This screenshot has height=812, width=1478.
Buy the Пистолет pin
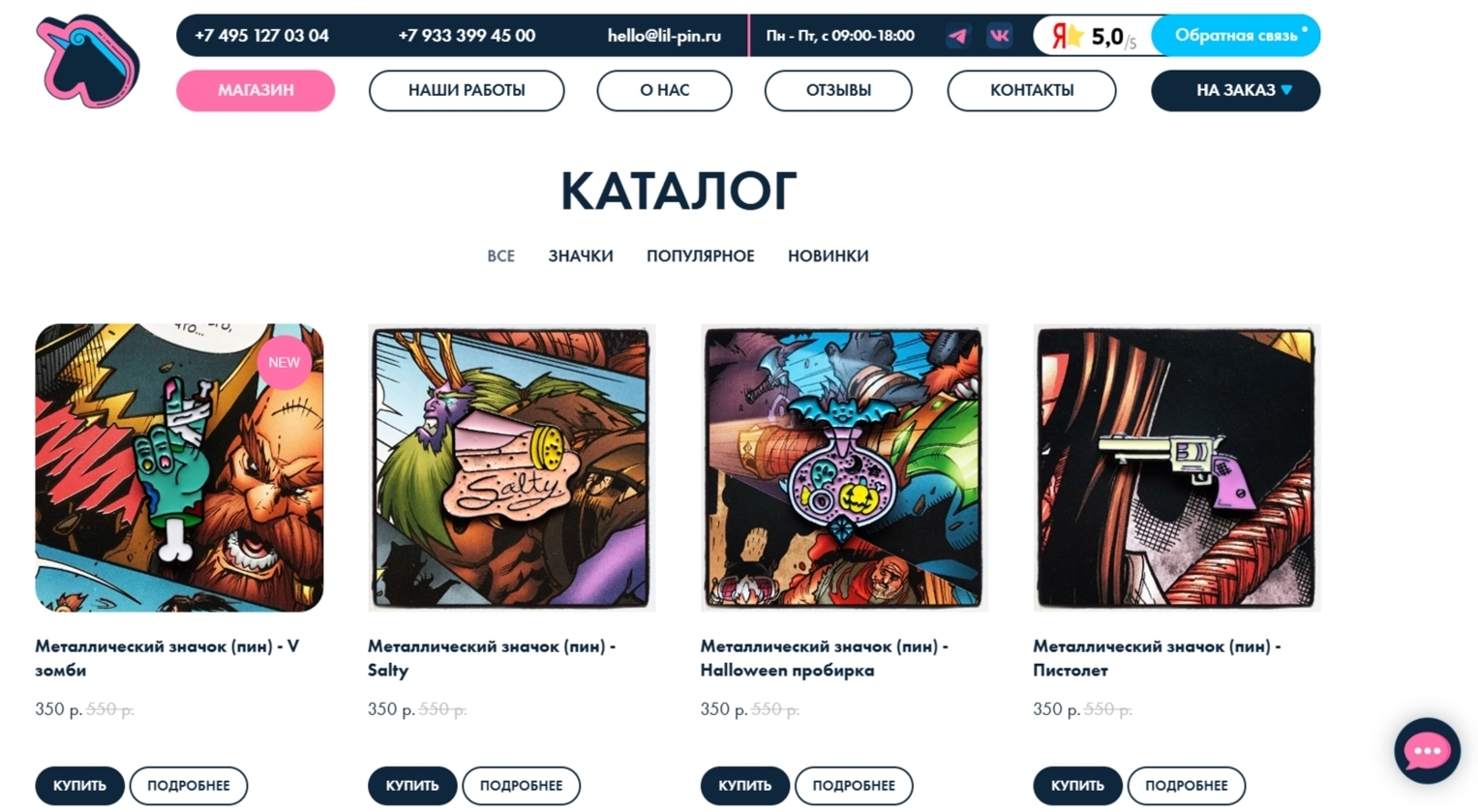[1077, 785]
